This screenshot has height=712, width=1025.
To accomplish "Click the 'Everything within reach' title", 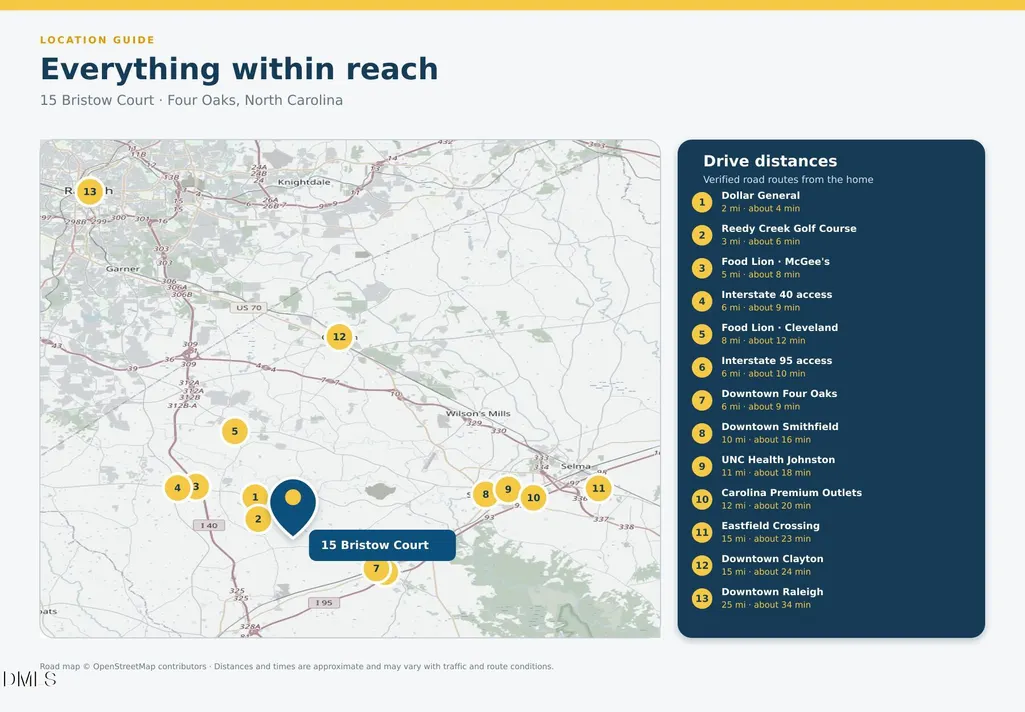I will [x=239, y=69].
